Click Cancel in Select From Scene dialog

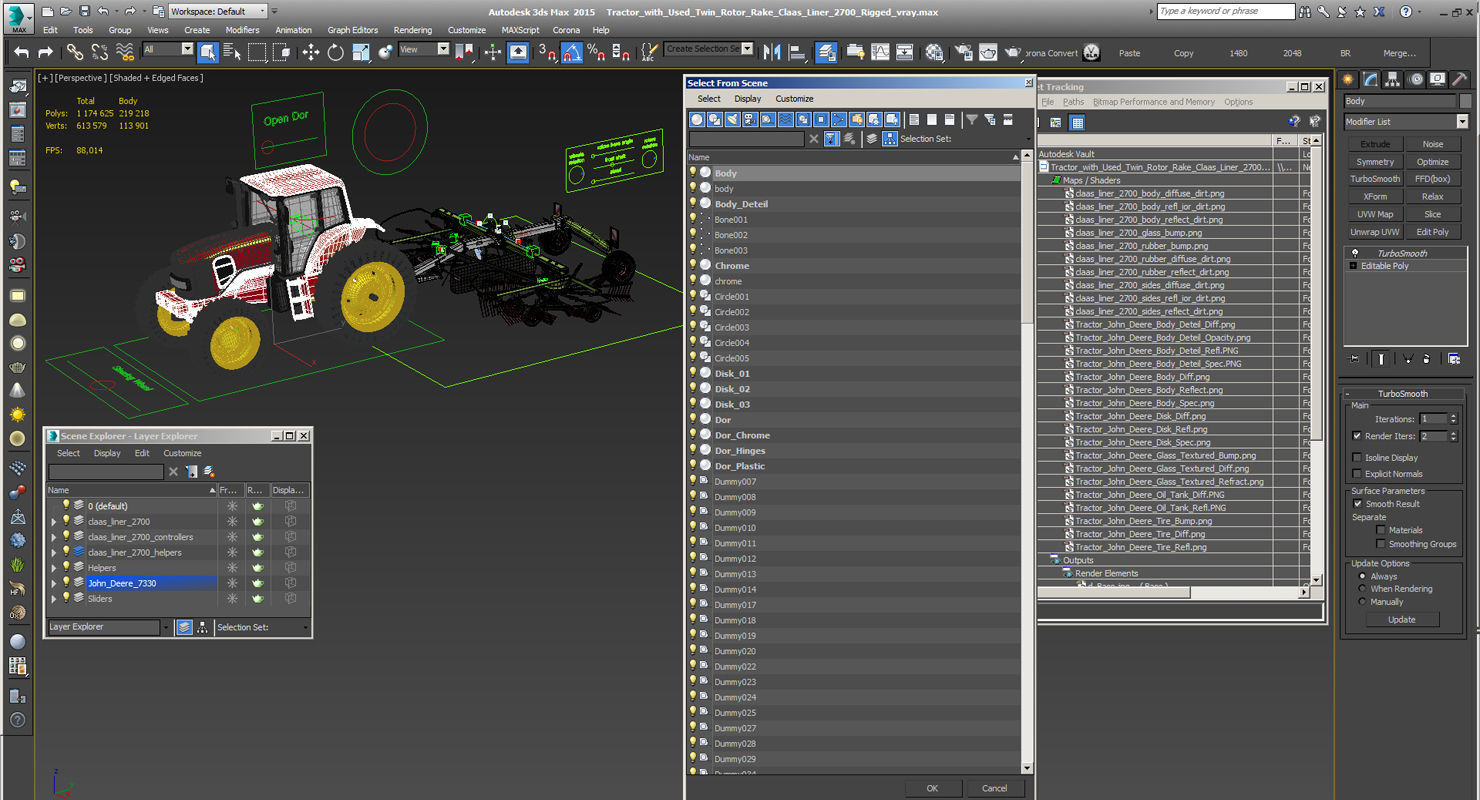tap(995, 788)
